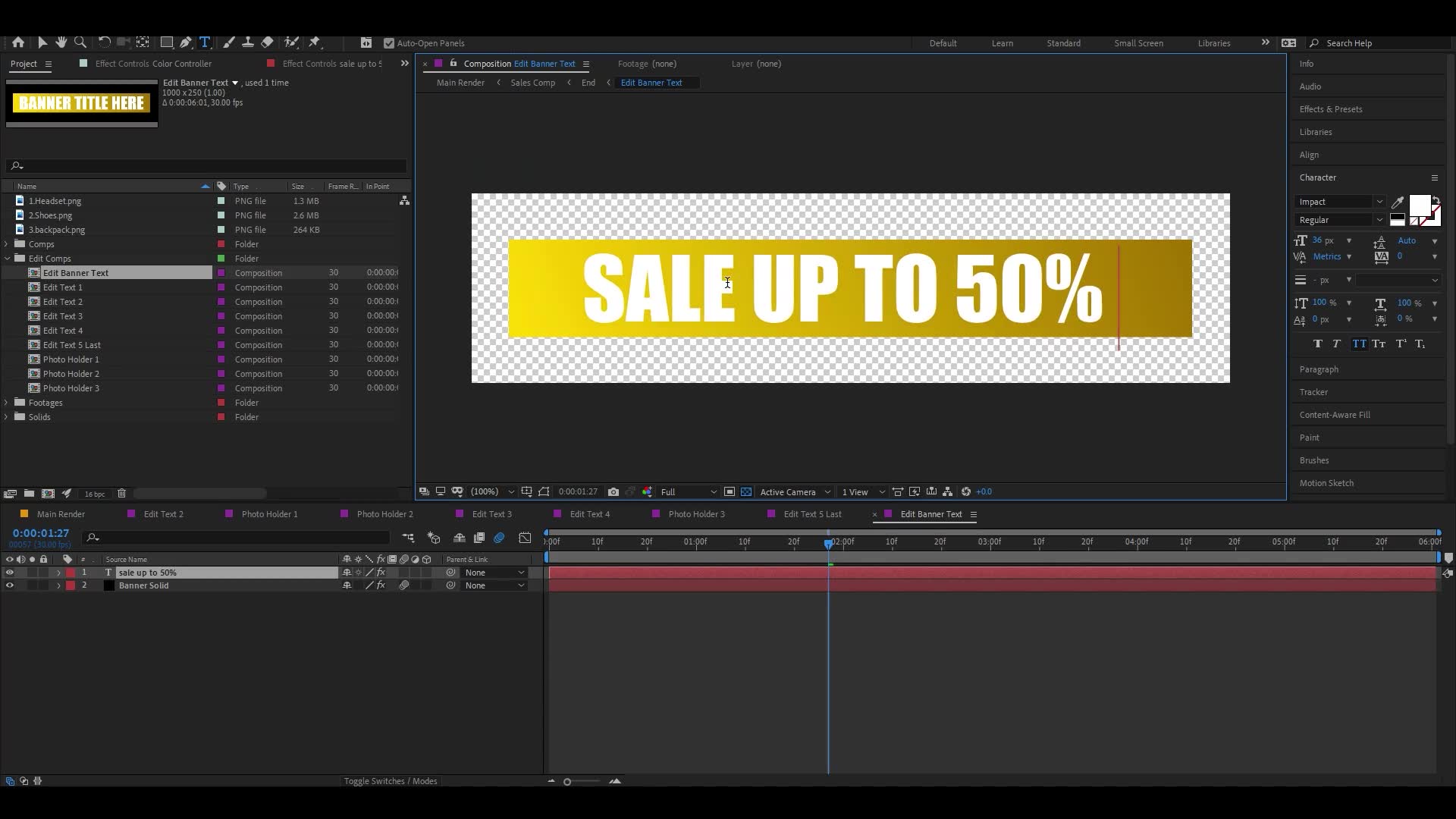Select the Edit Banner Text tab
Screen dimensions: 1456x819
click(930, 514)
